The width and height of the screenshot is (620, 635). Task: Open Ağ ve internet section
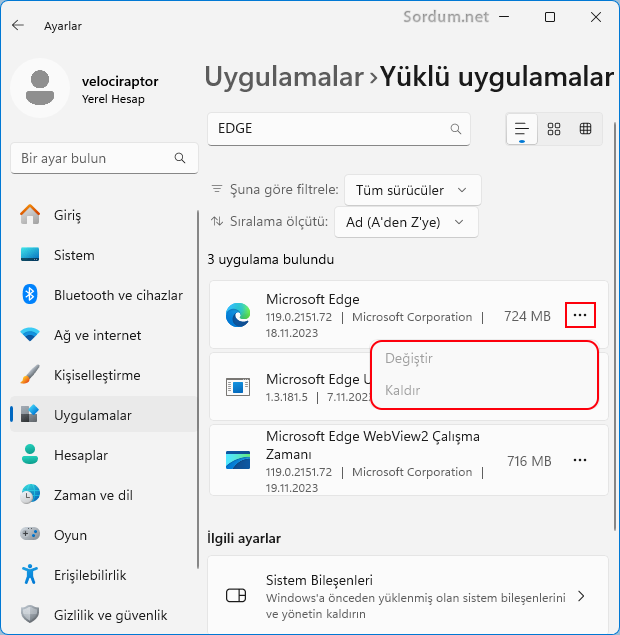coord(98,335)
